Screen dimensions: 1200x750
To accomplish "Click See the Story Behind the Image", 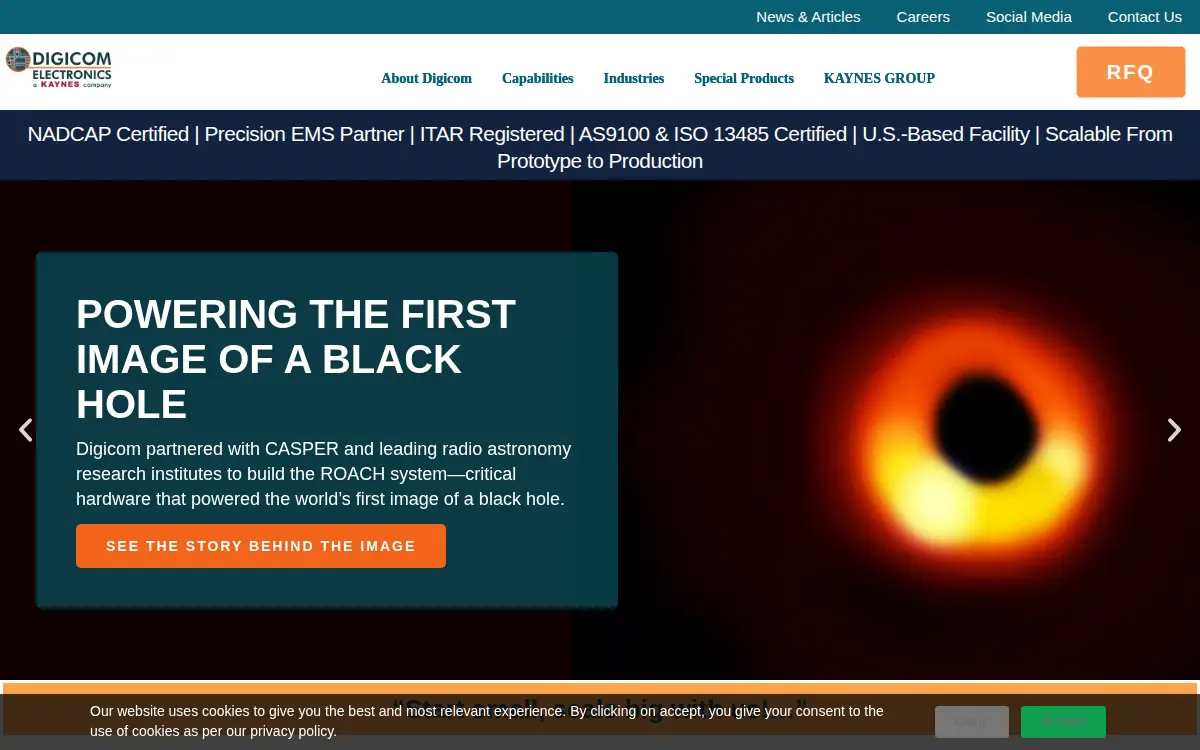I will coord(261,546).
